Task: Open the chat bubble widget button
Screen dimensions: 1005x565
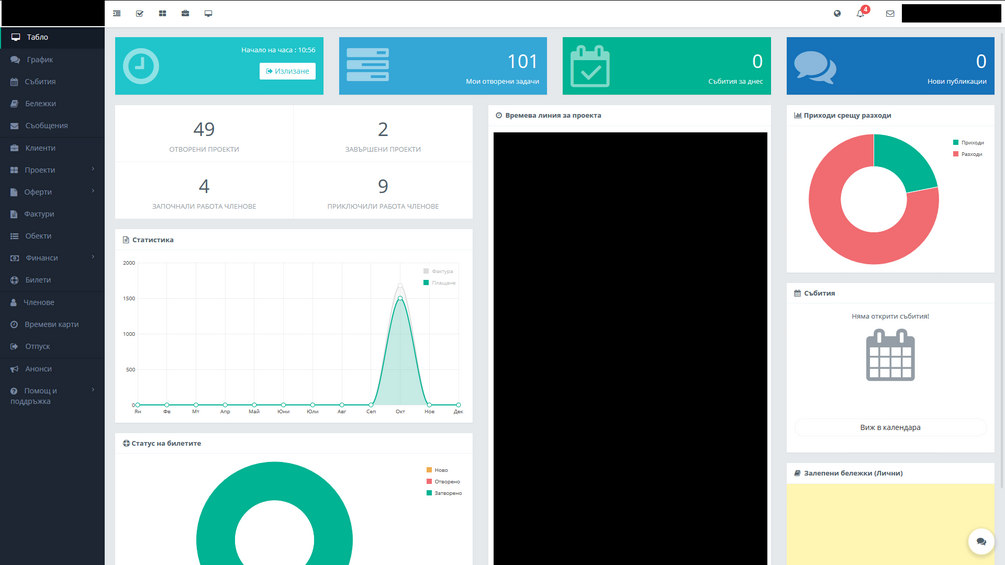Action: click(x=981, y=541)
